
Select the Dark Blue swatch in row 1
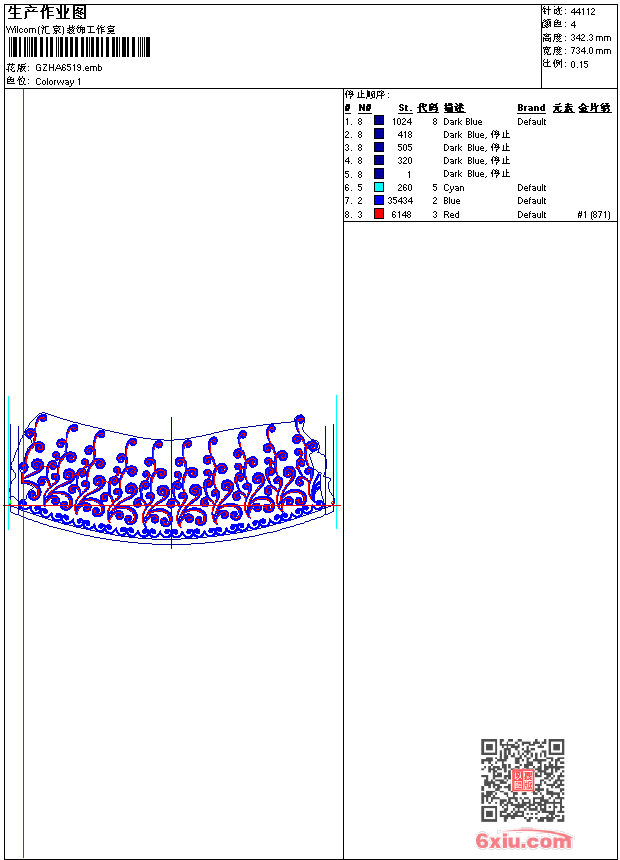pos(379,121)
